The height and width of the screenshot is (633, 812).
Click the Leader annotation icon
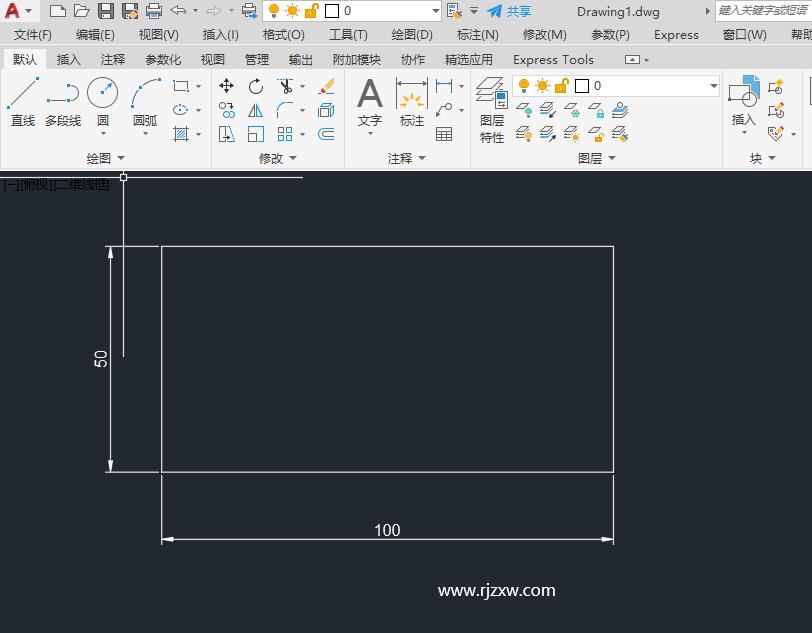pyautogui.click(x=444, y=110)
